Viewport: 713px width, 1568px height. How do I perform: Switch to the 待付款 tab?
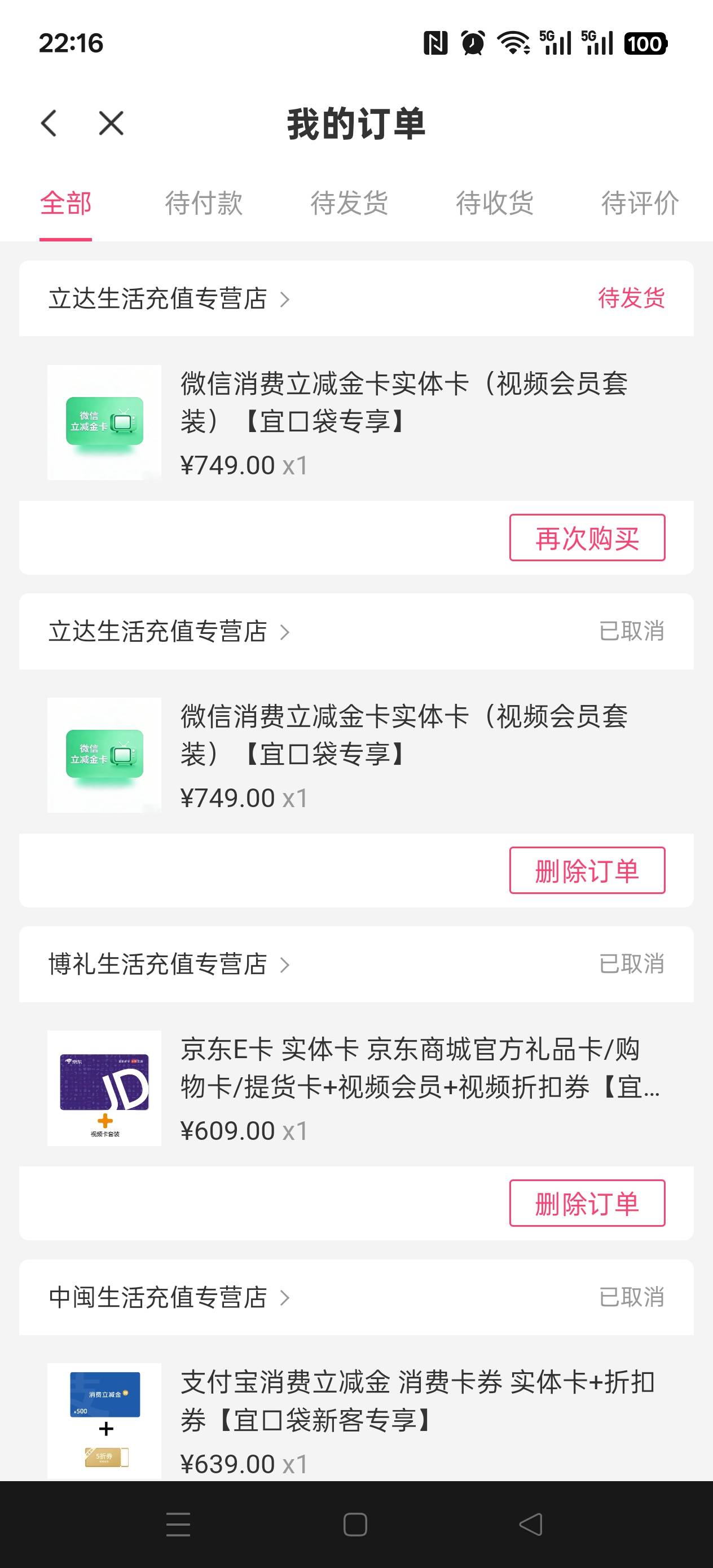point(204,203)
